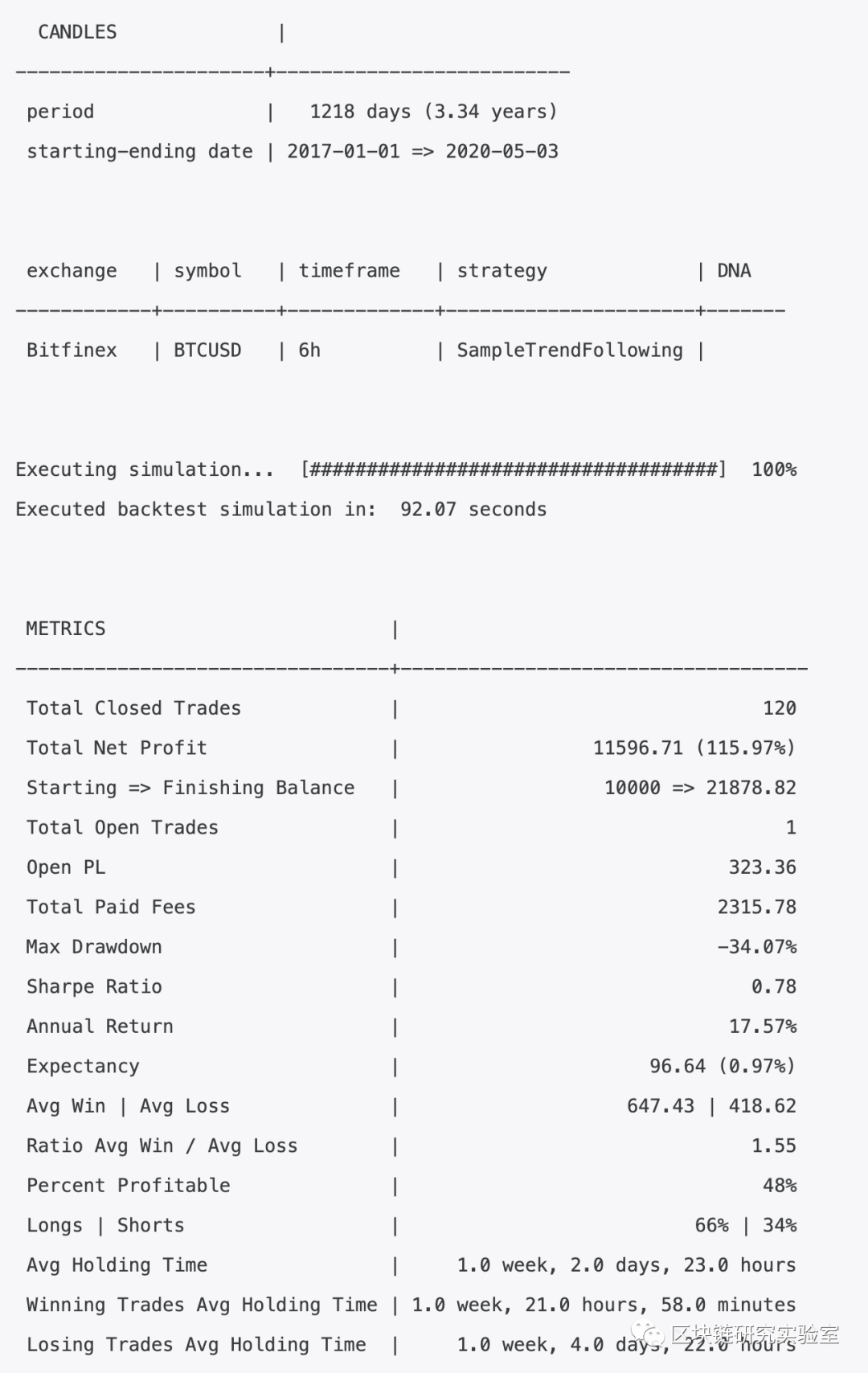
Task: Select the Total Net Profit amount
Action: point(694,748)
